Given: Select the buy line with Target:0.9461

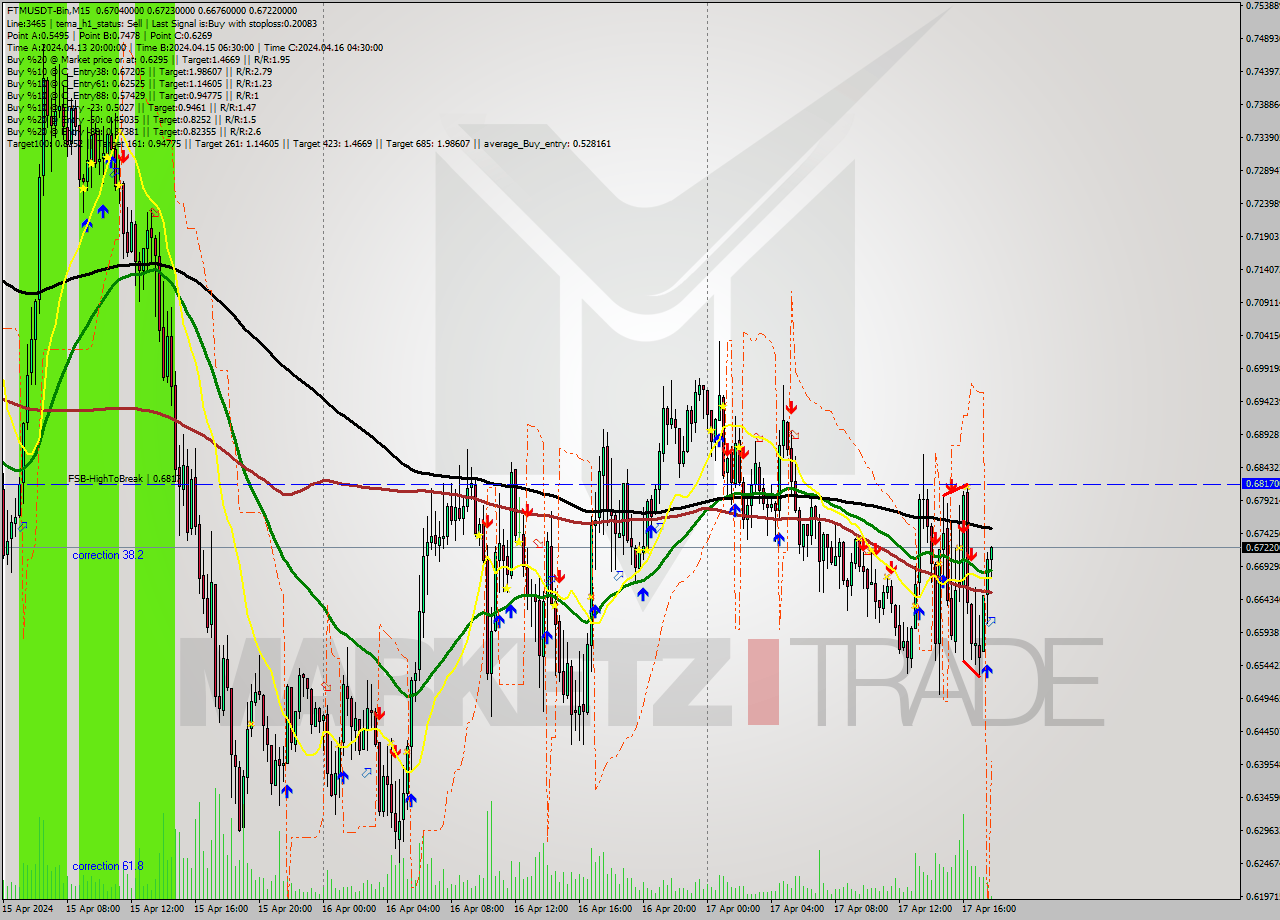Looking at the screenshot, I should 131,107.
